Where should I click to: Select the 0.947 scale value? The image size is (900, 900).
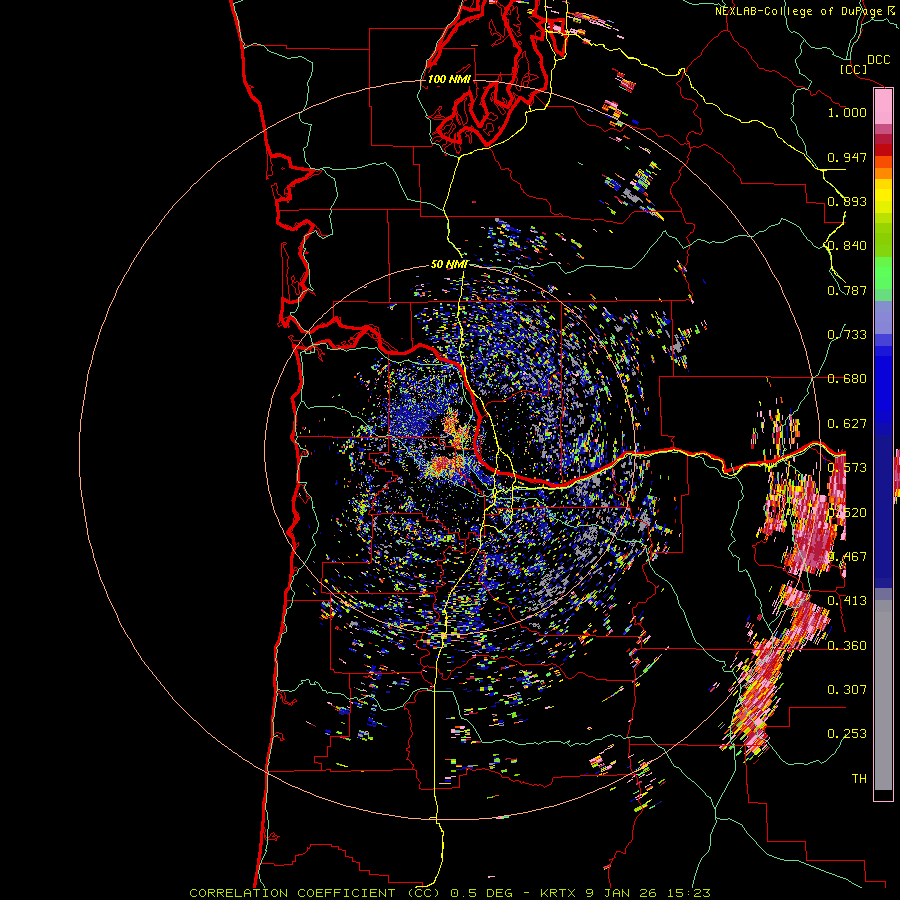847,157
